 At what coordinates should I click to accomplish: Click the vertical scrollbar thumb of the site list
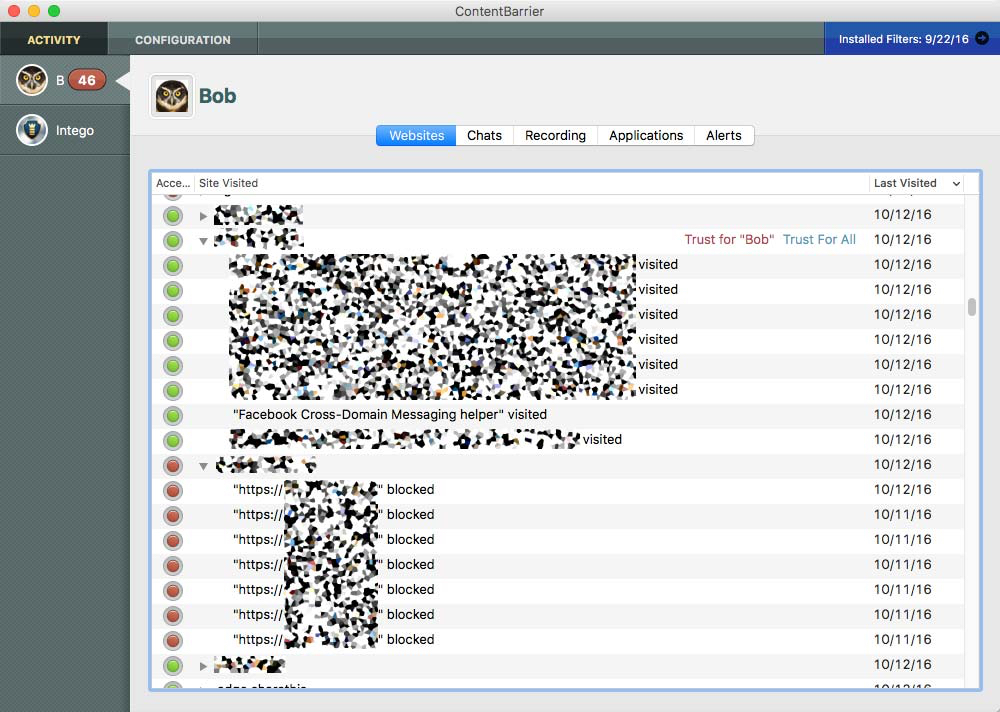971,307
